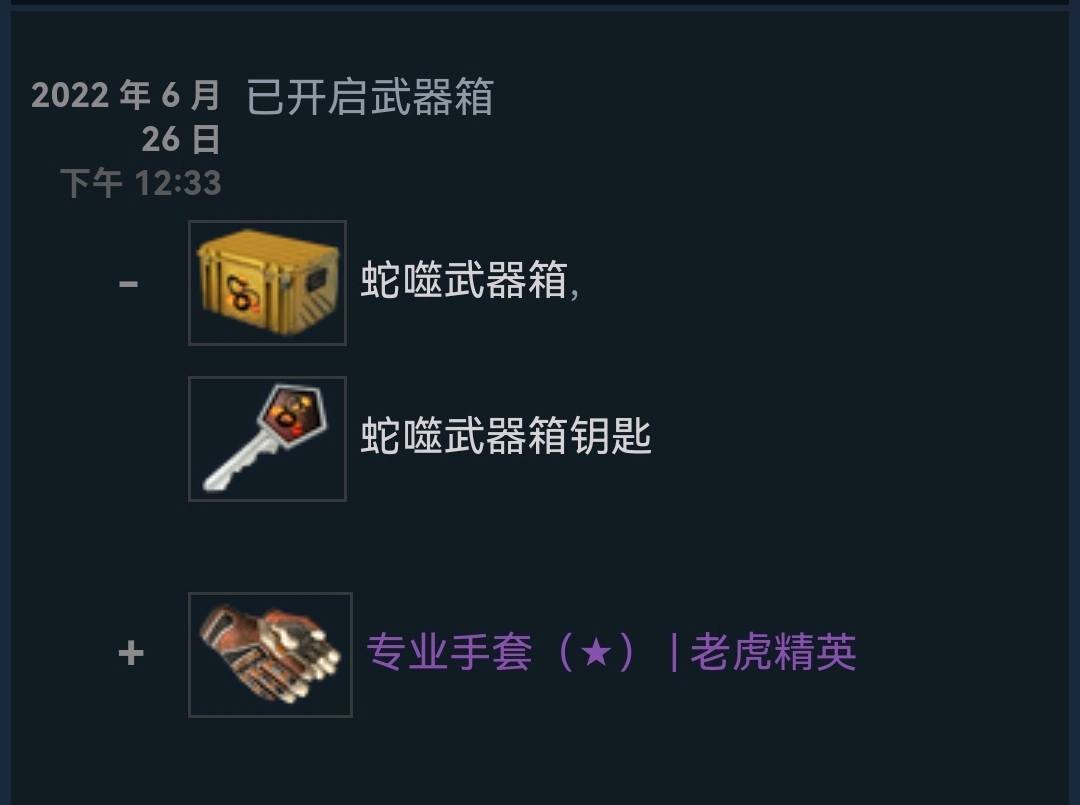
Task: Open the 蛇噬武器箱 case thumbnail
Action: (267, 282)
